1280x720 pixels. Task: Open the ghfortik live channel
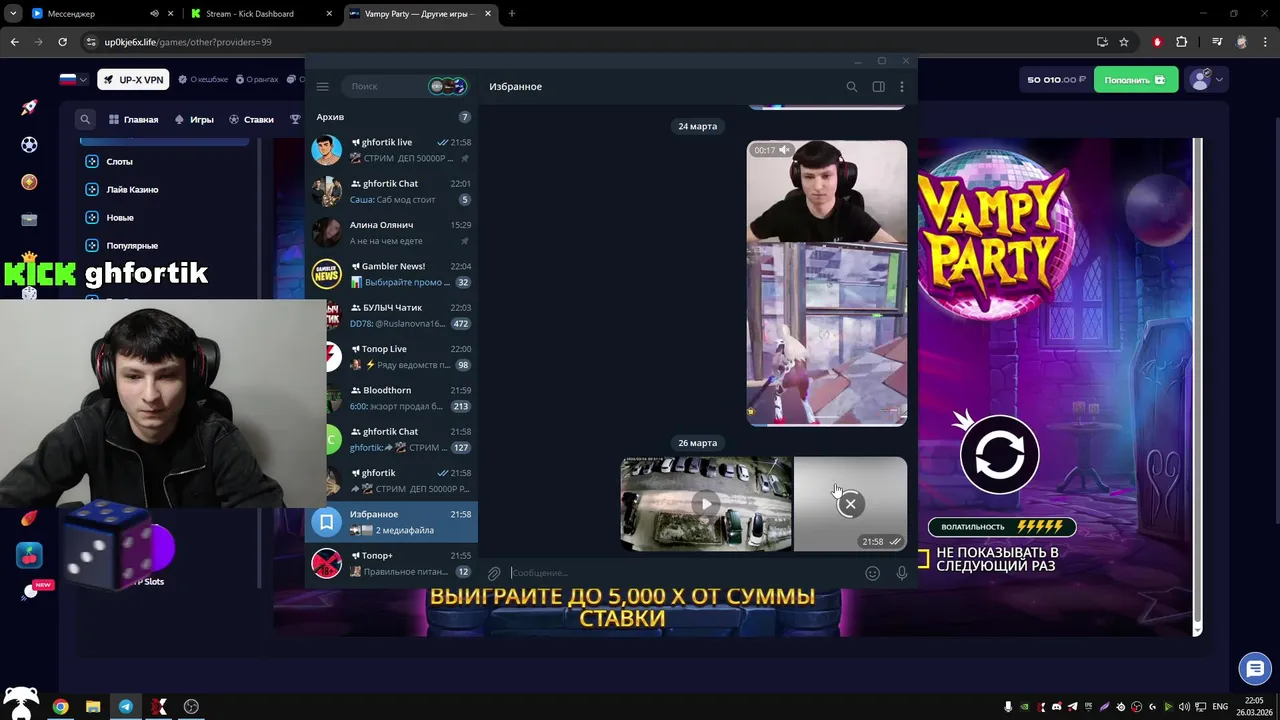coord(392,150)
